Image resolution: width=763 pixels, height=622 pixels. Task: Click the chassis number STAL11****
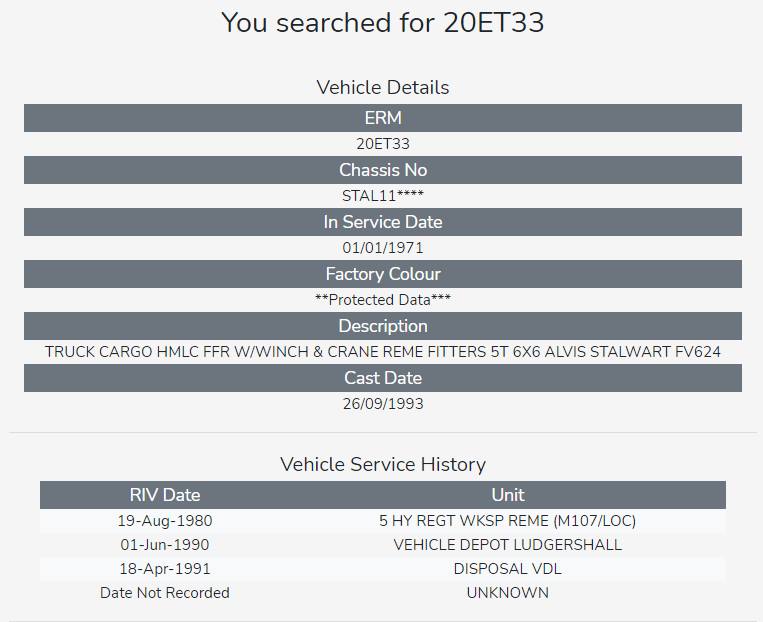point(382,196)
